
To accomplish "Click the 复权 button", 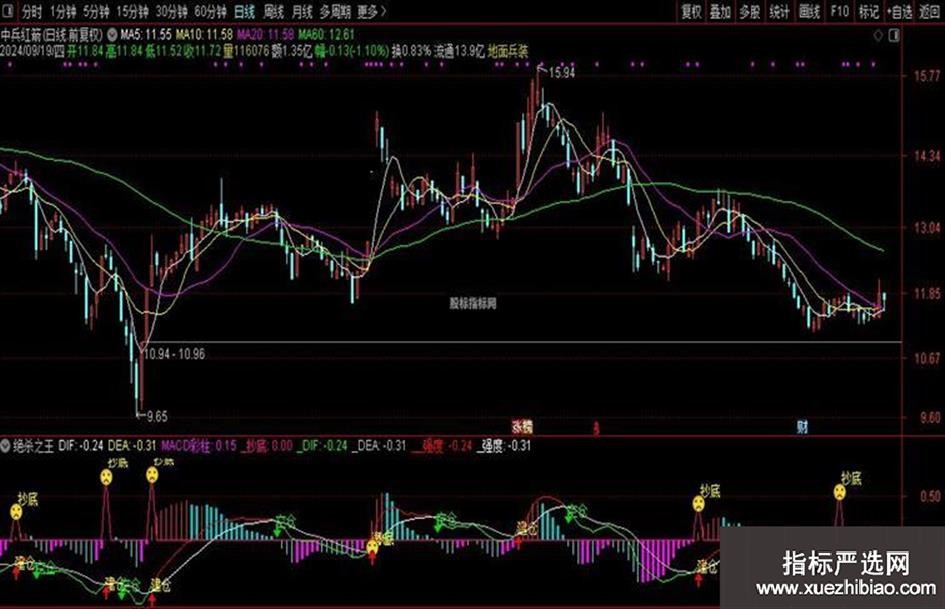I will pos(691,11).
